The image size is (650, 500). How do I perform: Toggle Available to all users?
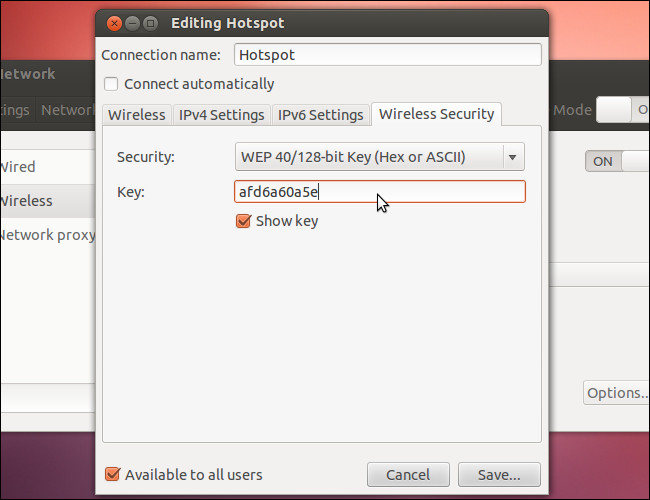pos(112,474)
